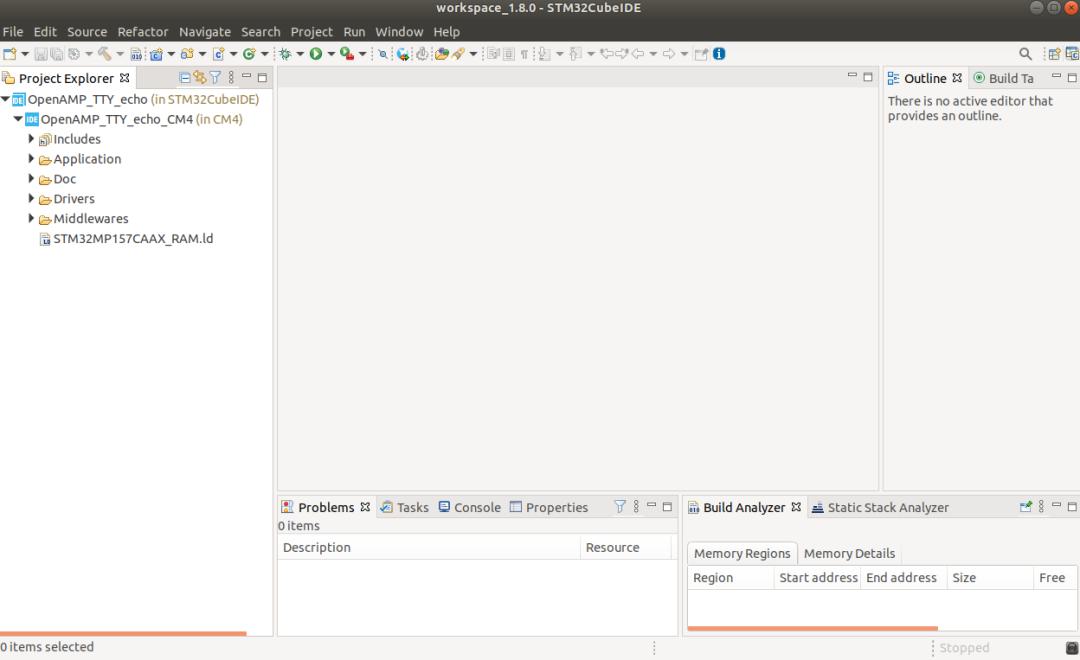Viewport: 1080px width, 660px height.
Task: Expand the Doc folder
Action: tap(31, 178)
